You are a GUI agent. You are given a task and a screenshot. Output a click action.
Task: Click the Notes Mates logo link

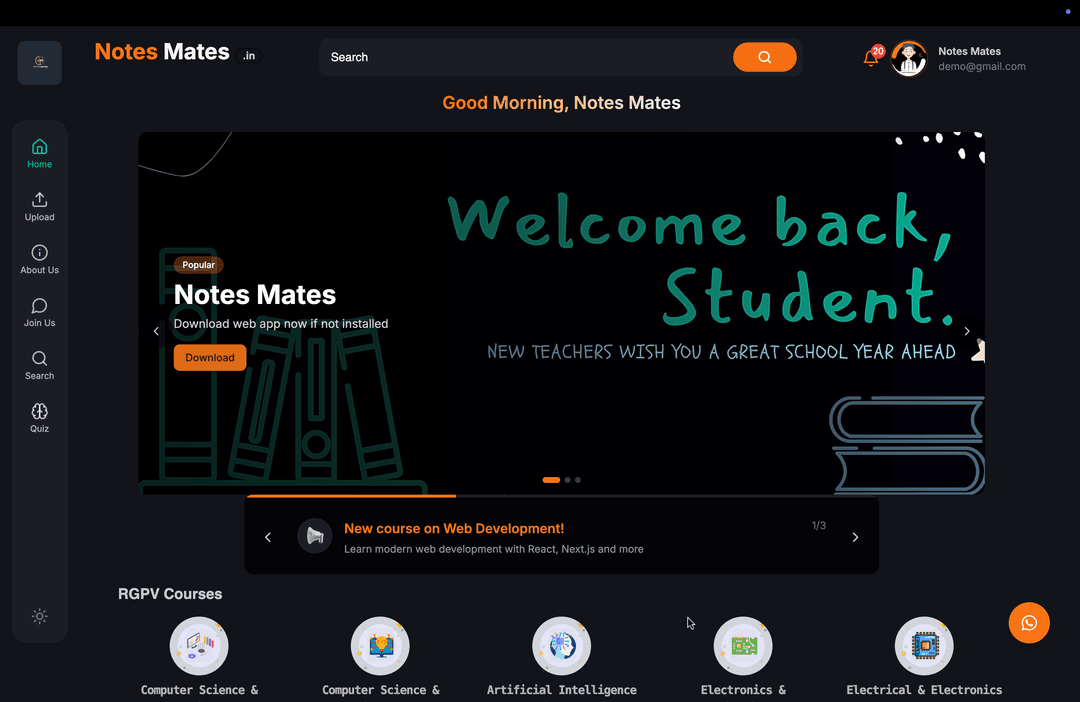162,52
